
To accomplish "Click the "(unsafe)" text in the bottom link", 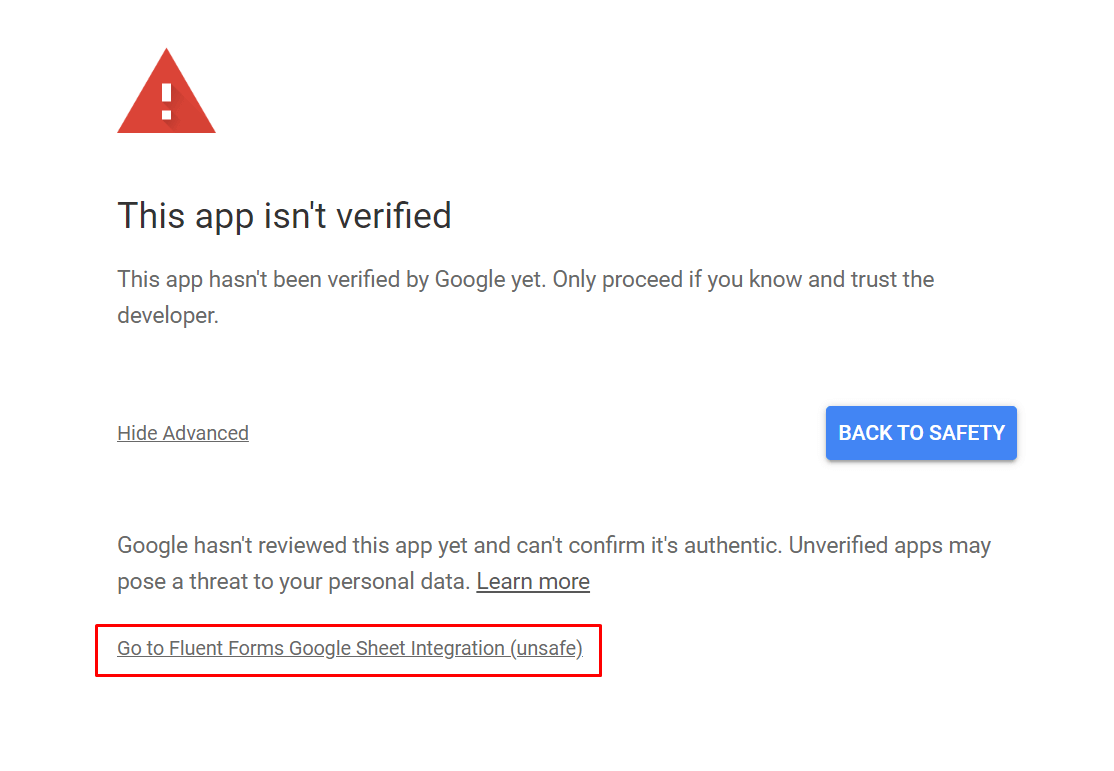I will click(546, 648).
